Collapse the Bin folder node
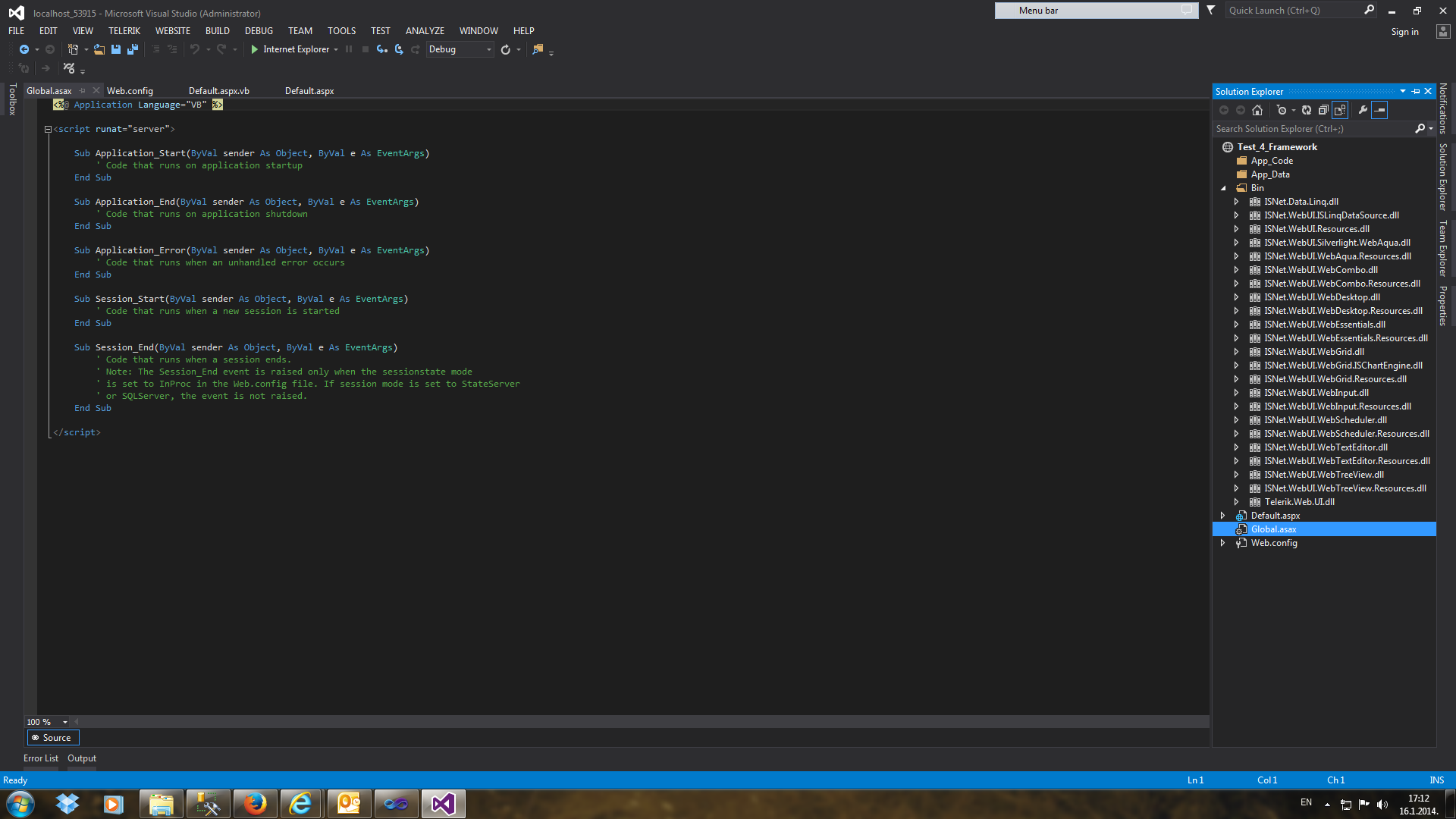 click(1223, 188)
